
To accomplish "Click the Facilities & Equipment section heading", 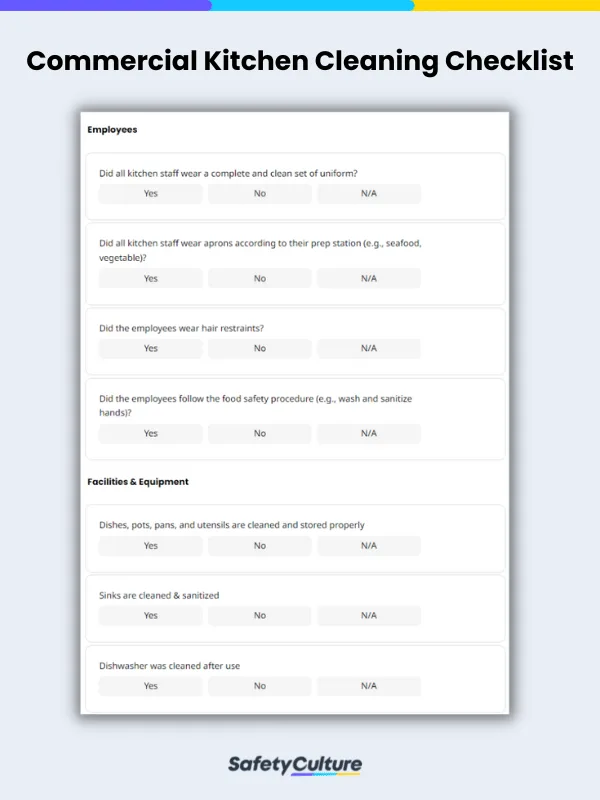I will click(x=138, y=482).
